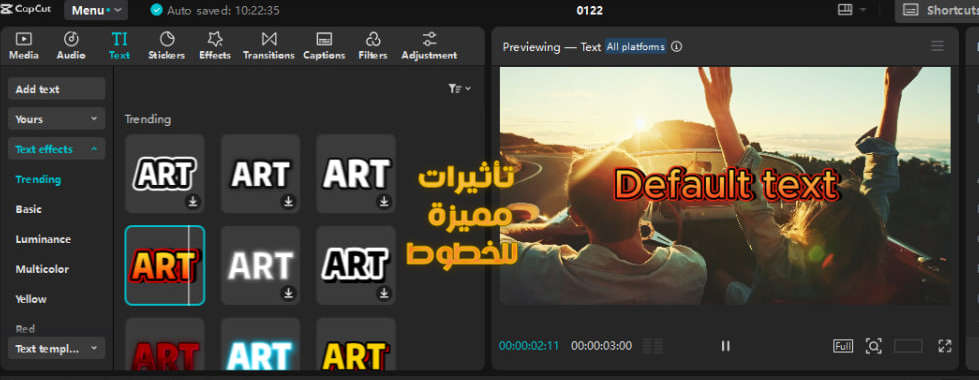
Task: Choose the cyan neon glow ART effect
Action: point(260,344)
